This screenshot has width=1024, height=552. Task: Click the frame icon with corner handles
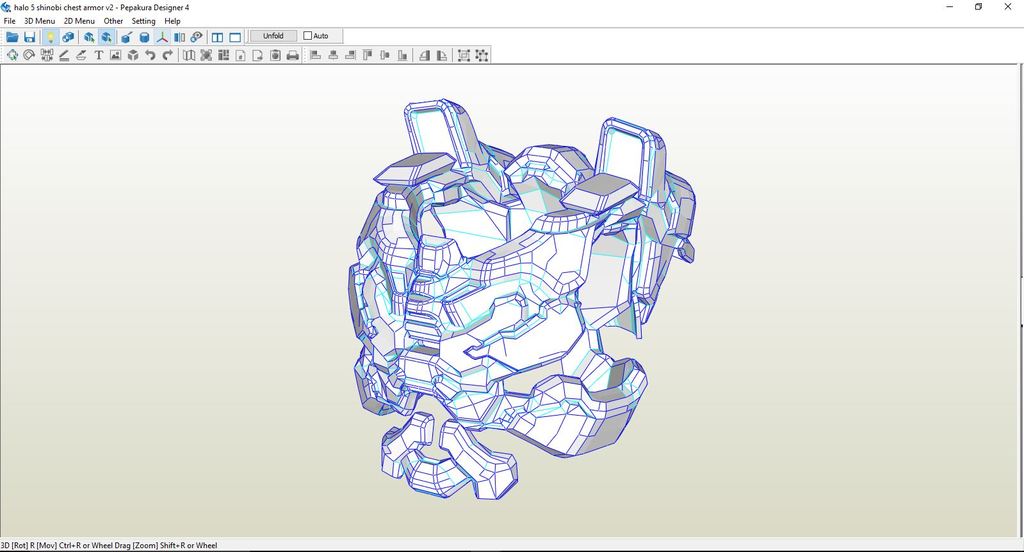464,56
